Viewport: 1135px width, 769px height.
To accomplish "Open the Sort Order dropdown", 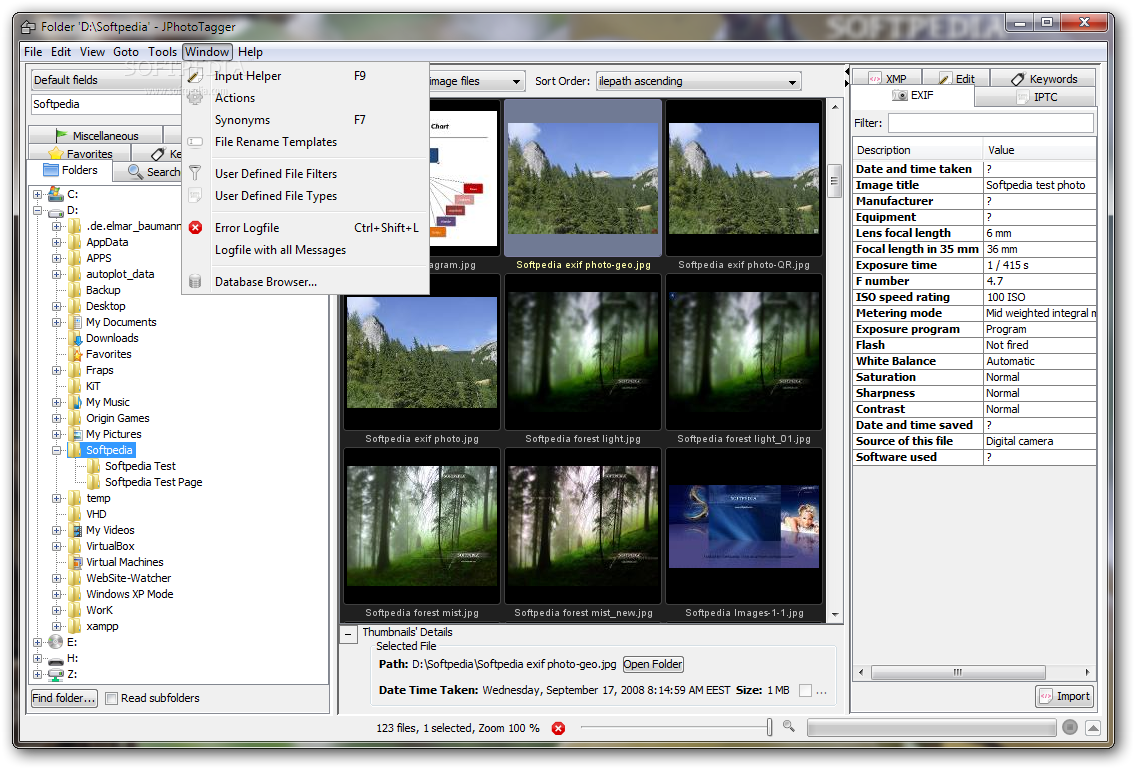I will [x=699, y=81].
